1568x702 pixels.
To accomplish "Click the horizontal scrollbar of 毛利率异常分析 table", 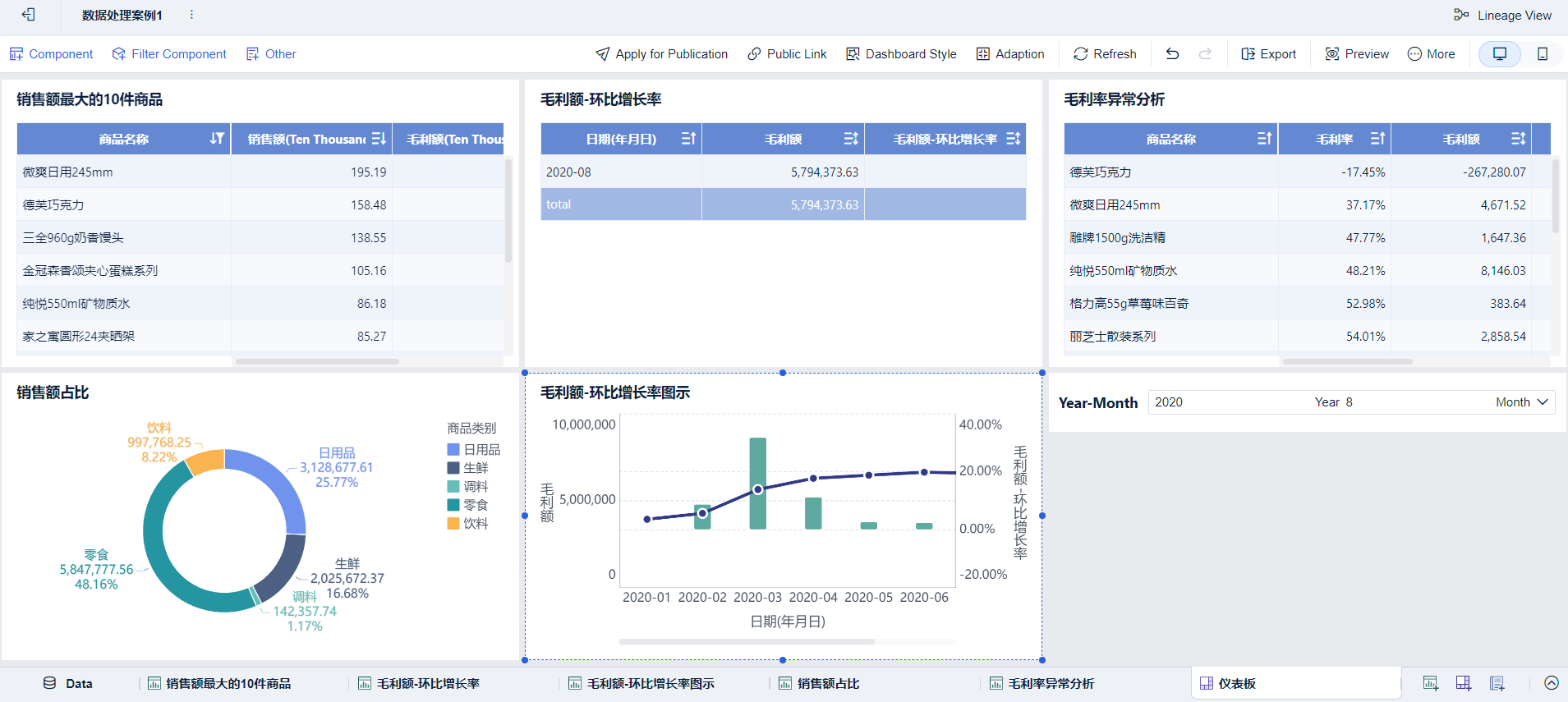I will (1348, 361).
